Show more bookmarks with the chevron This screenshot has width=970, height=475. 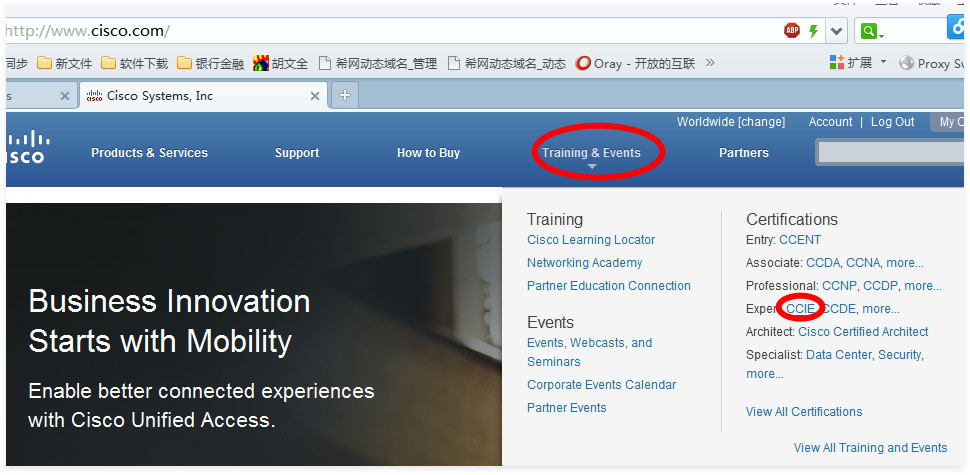(x=710, y=62)
